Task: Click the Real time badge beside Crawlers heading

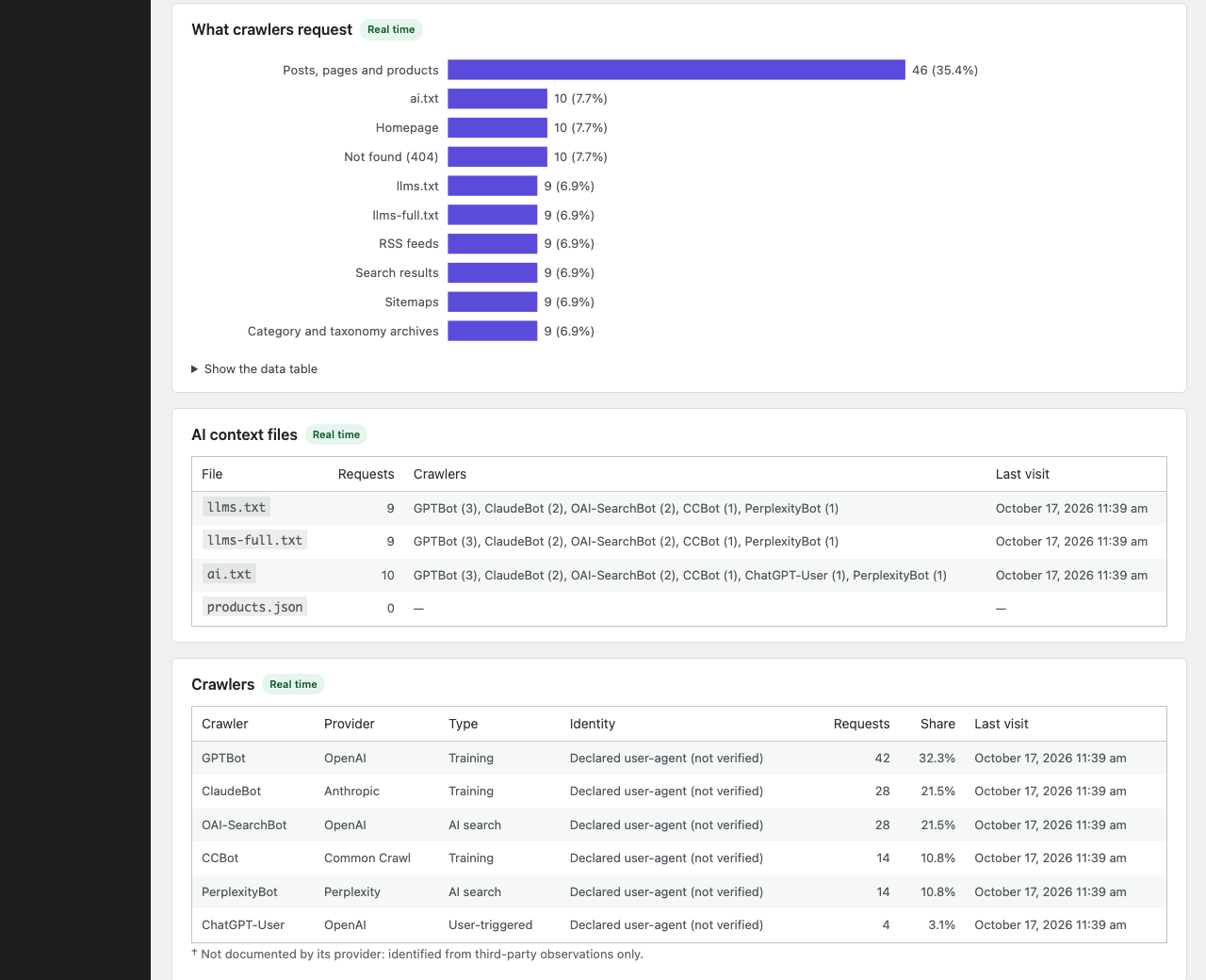Action: pyautogui.click(x=293, y=684)
